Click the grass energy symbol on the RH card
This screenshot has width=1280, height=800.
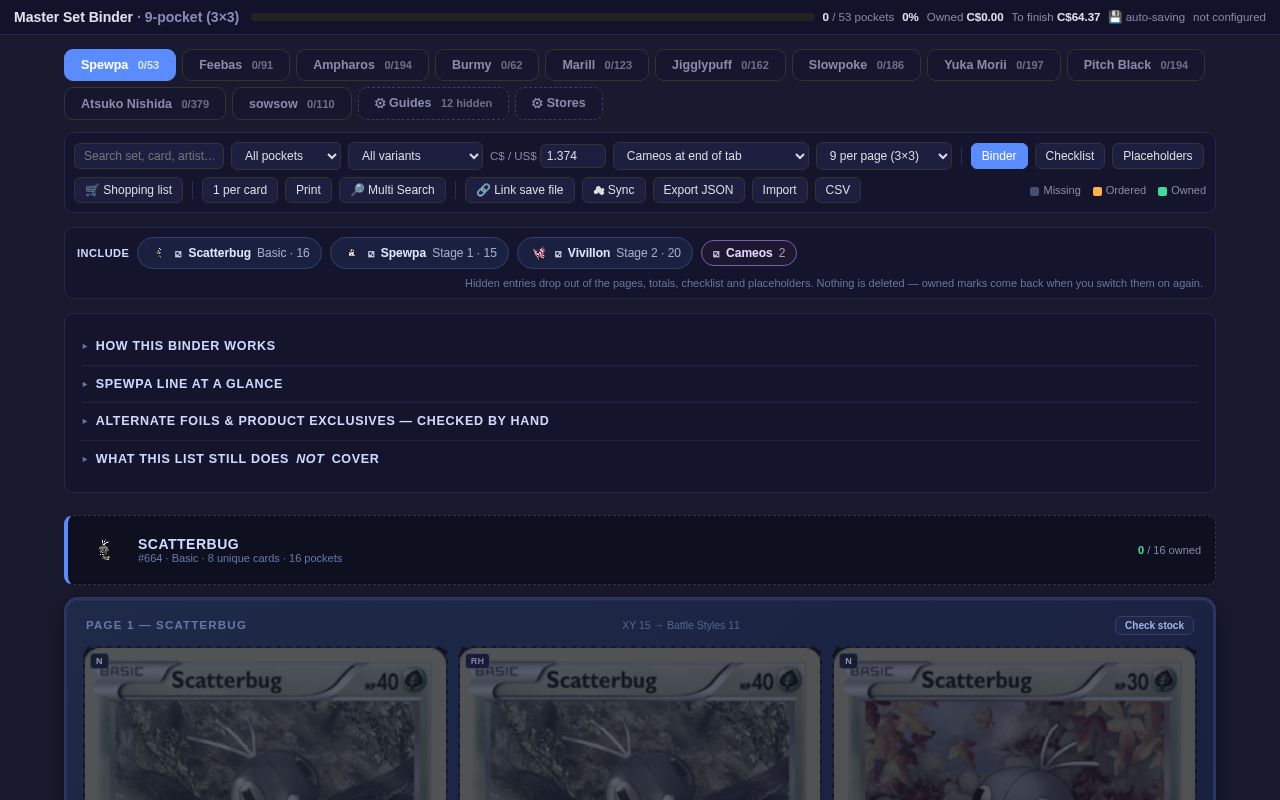789,681
